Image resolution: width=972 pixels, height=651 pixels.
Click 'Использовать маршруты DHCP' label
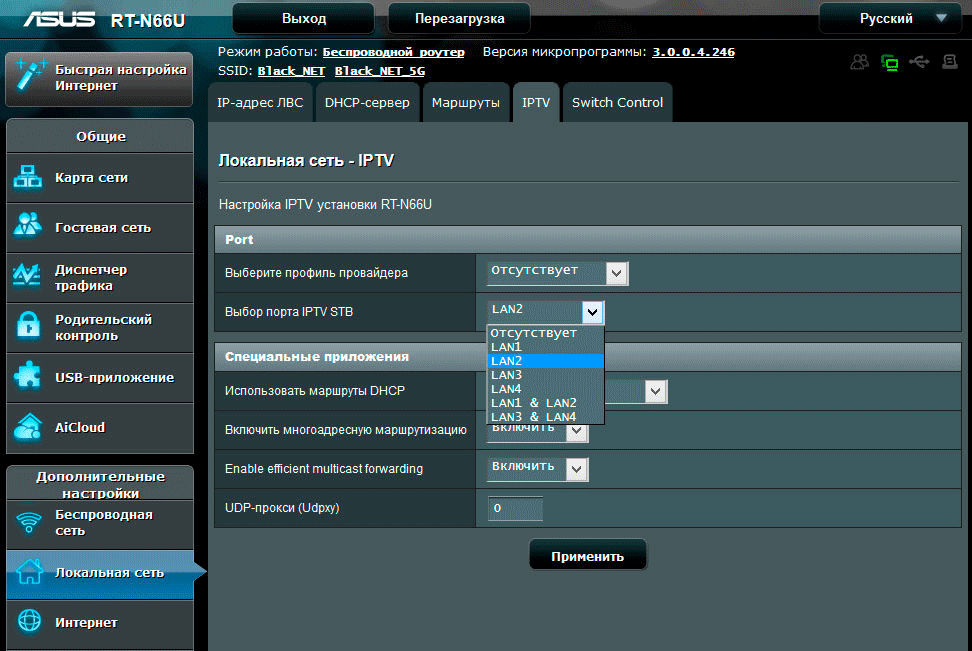315,391
